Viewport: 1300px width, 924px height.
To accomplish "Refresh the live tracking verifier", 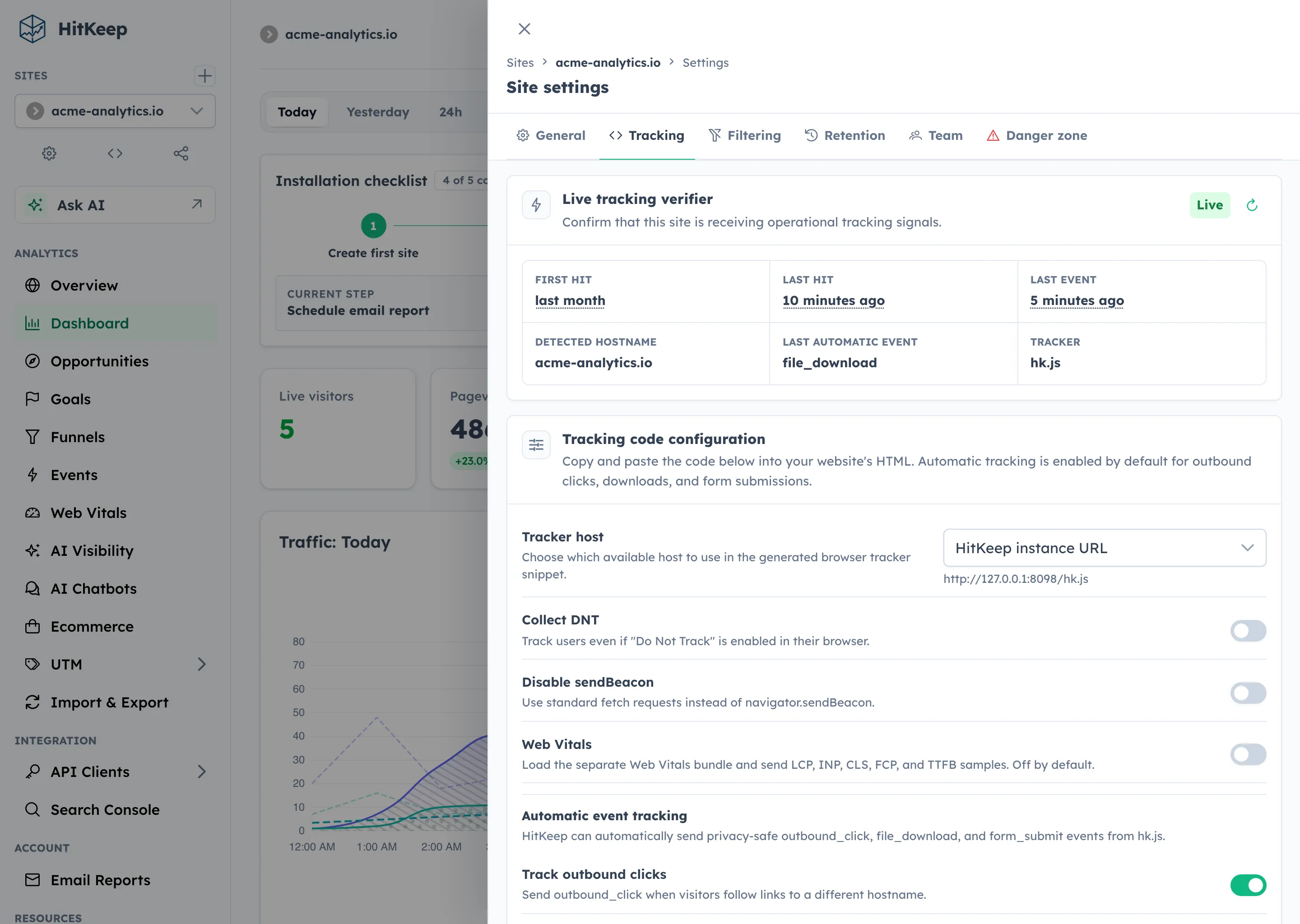I will [1252, 205].
